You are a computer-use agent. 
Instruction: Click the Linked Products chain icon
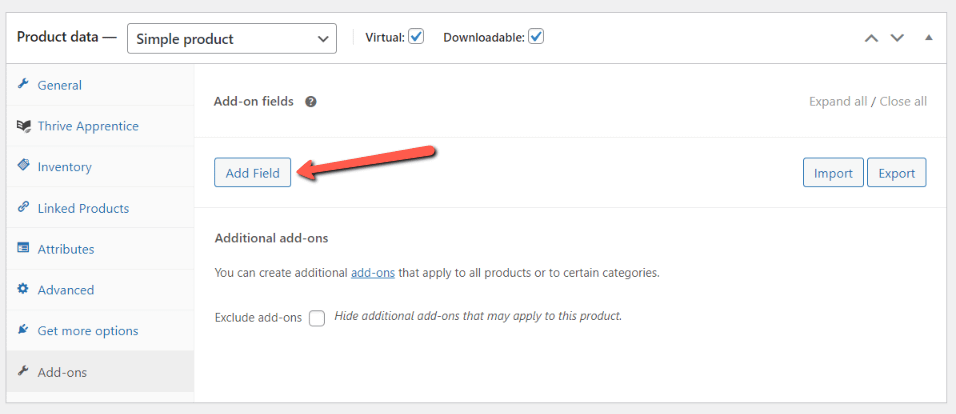coord(23,208)
